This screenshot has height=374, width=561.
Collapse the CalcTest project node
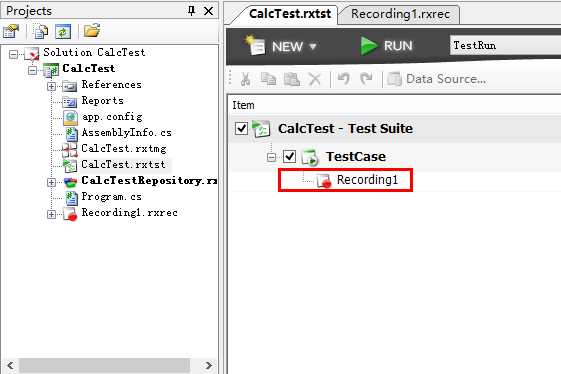(32, 70)
